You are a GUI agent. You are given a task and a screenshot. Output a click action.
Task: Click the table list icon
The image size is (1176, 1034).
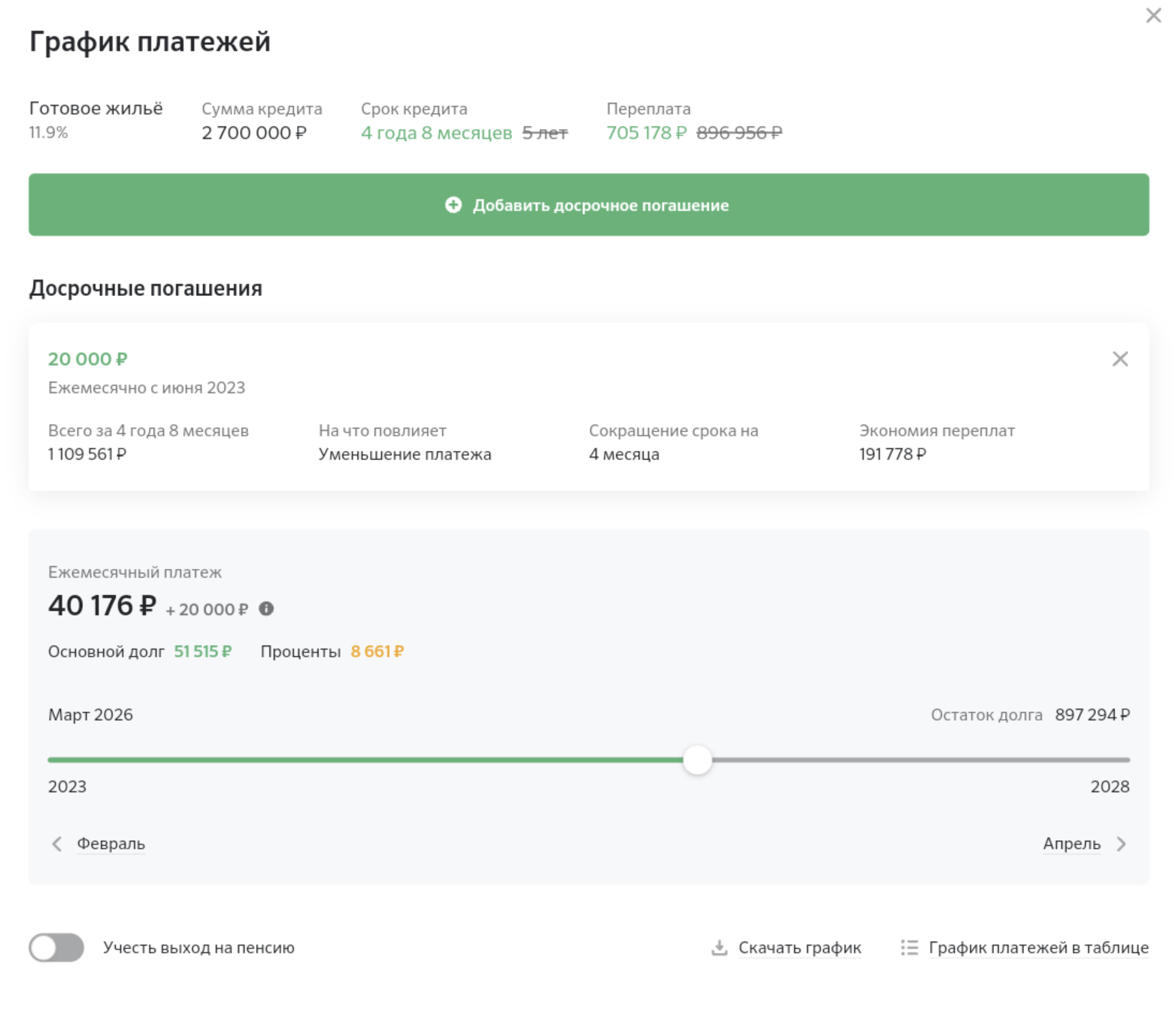909,947
